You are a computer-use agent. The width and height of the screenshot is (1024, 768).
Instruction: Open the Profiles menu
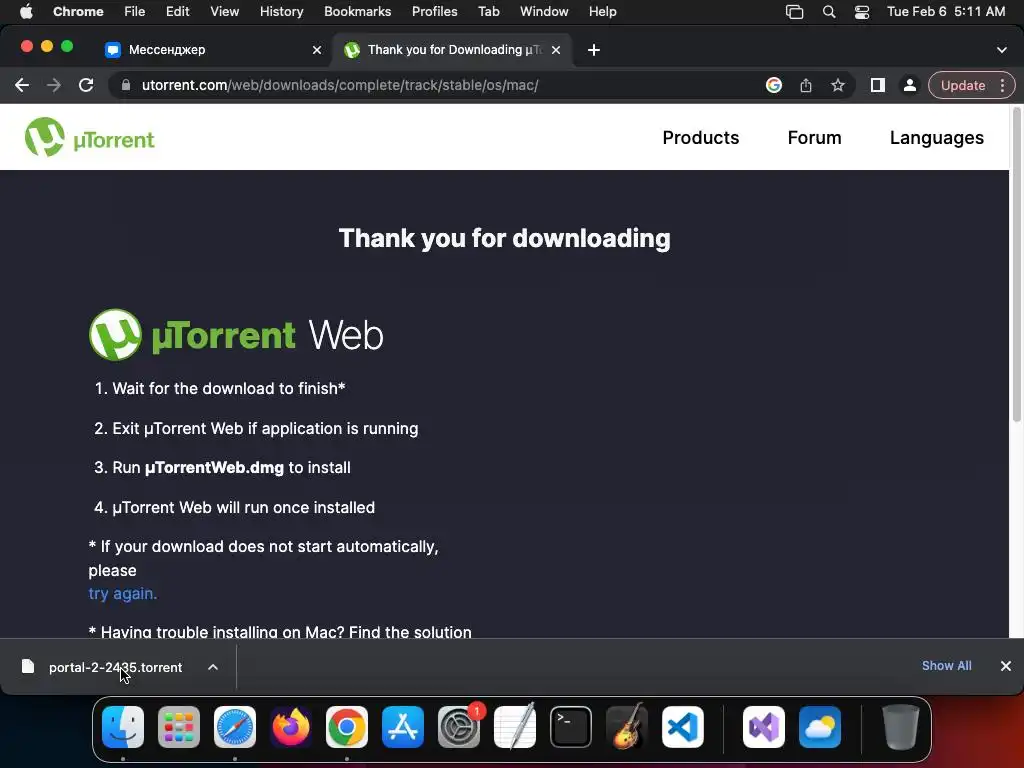(x=434, y=11)
